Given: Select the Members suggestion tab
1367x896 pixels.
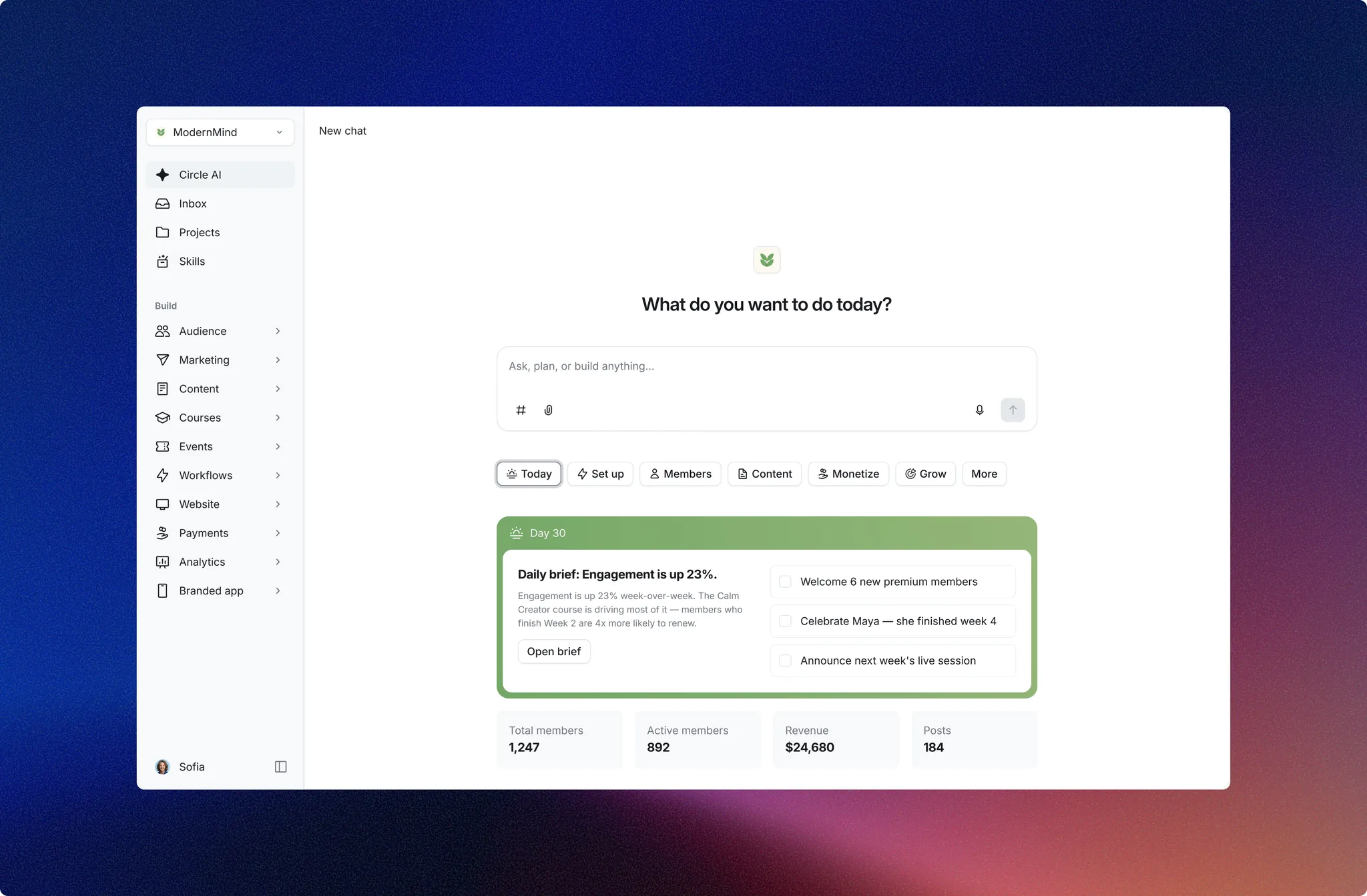Looking at the screenshot, I should pyautogui.click(x=680, y=474).
